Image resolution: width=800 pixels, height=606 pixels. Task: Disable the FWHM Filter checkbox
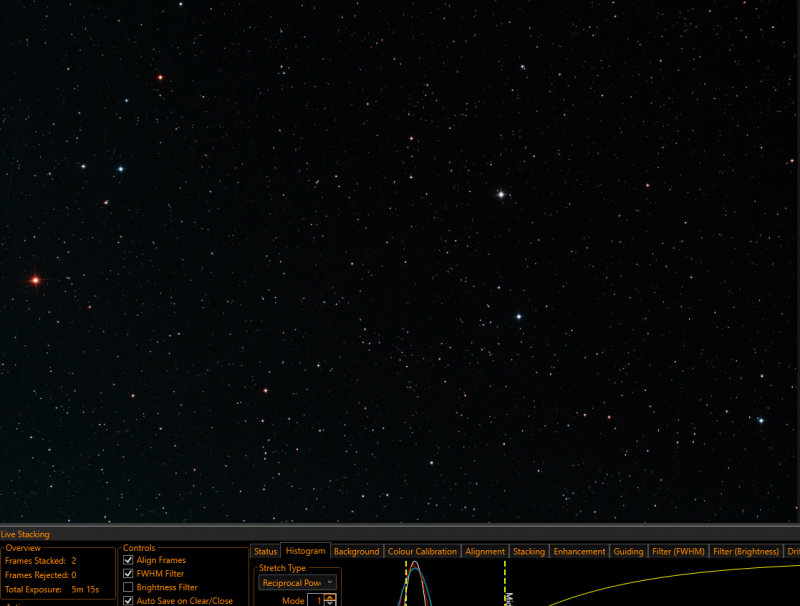tap(128, 574)
